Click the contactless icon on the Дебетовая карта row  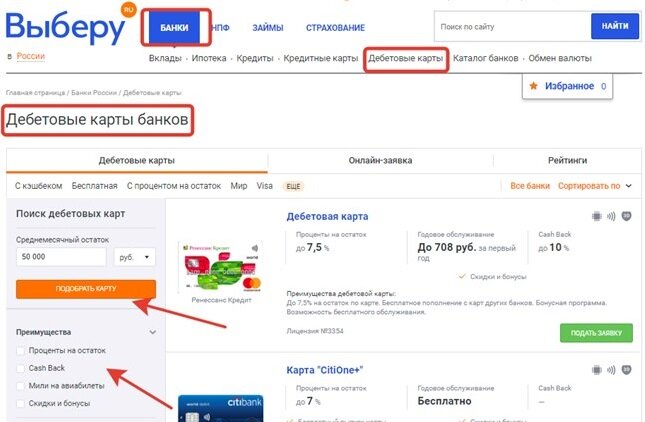tap(611, 216)
